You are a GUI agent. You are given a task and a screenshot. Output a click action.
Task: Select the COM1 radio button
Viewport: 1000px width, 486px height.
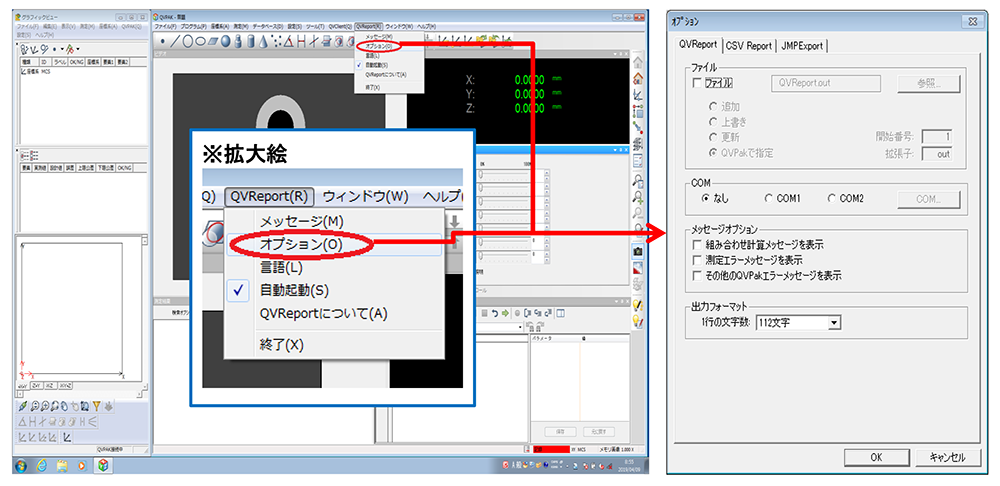pos(769,198)
